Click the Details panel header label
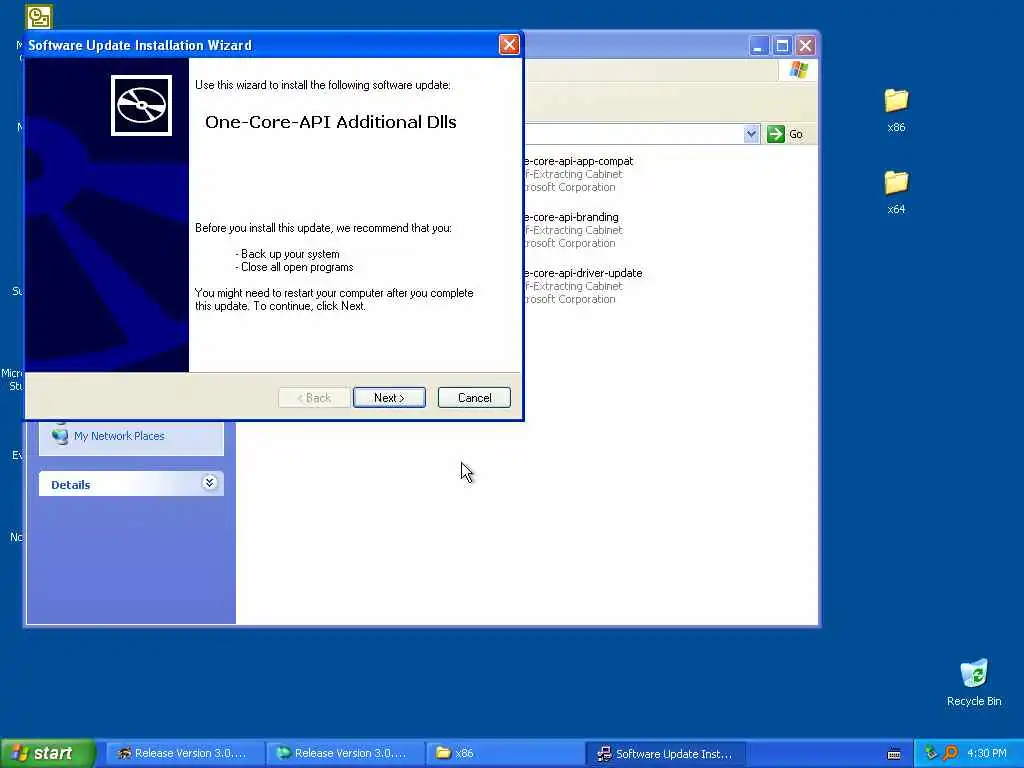1024x768 pixels. (x=71, y=485)
